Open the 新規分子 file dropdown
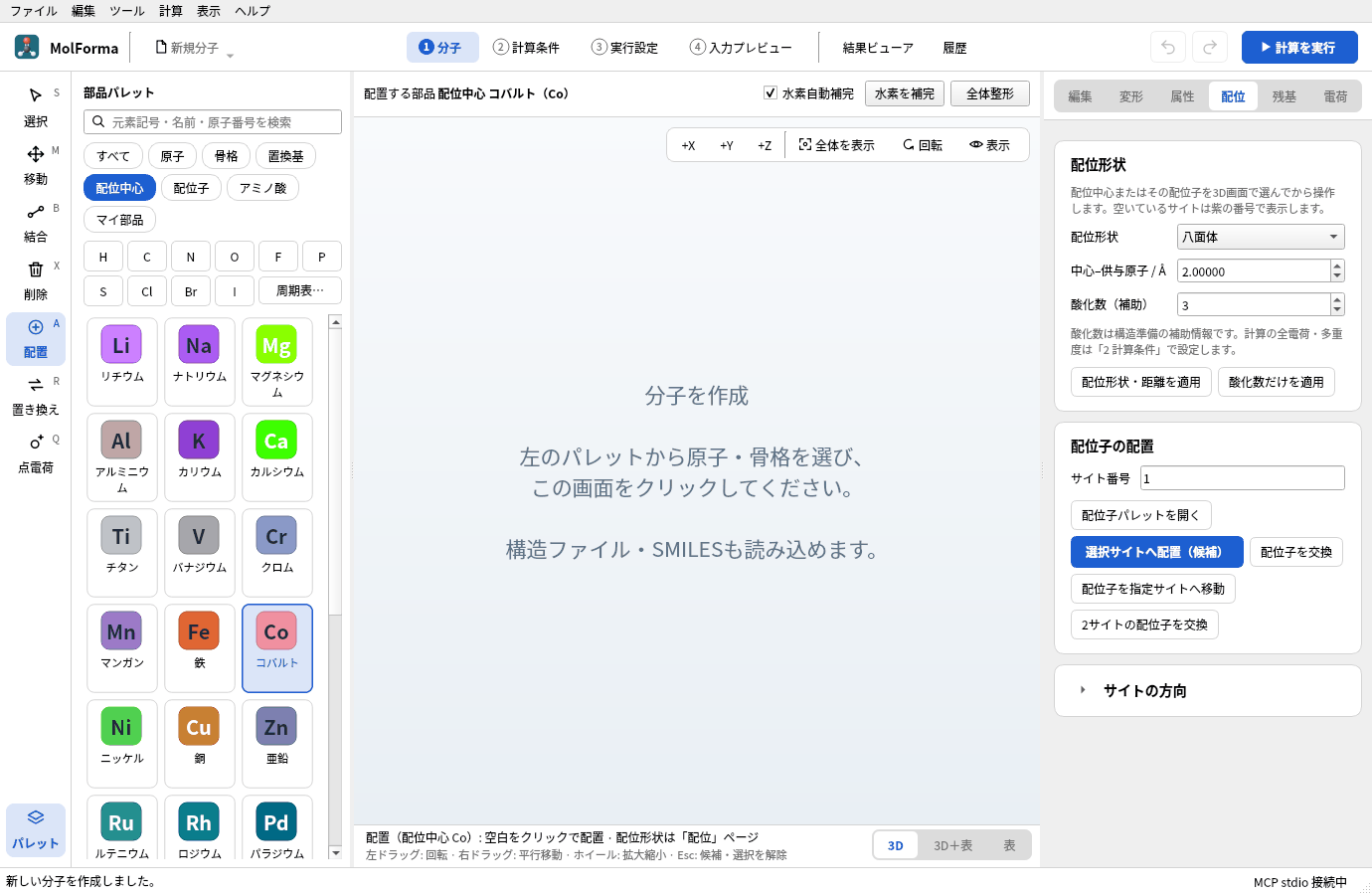 point(194,48)
